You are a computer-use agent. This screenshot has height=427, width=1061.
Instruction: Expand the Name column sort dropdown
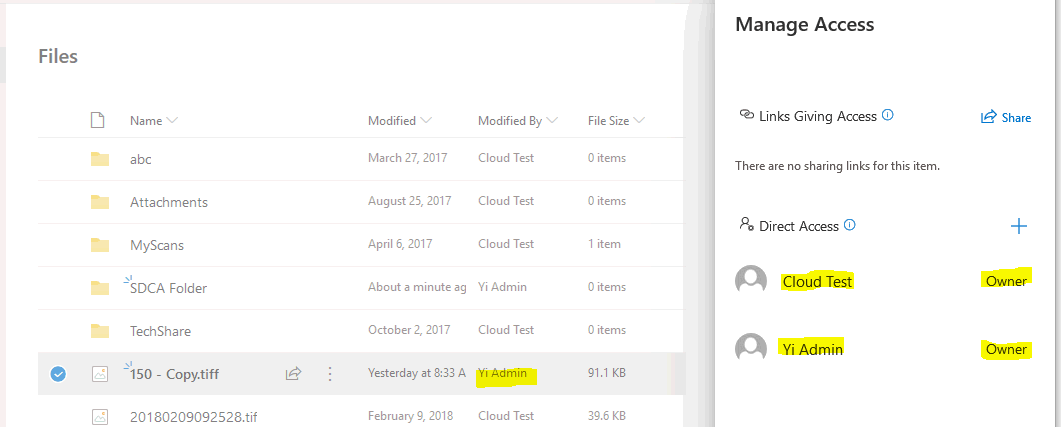172,121
